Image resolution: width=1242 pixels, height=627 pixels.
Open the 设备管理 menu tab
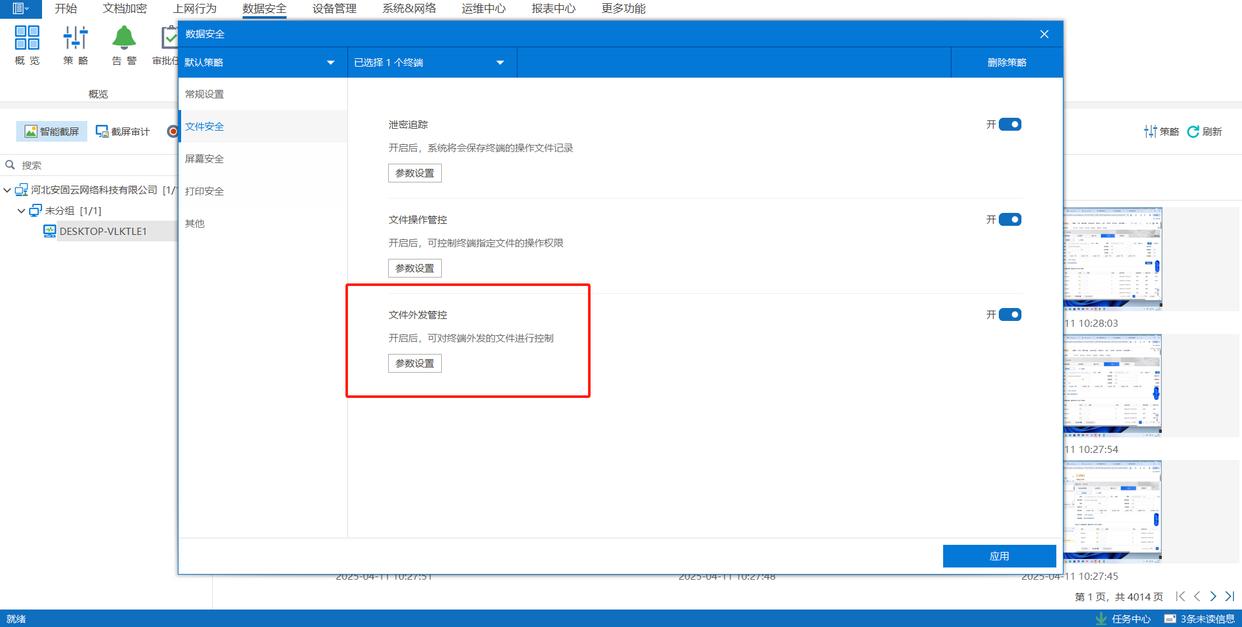click(334, 8)
